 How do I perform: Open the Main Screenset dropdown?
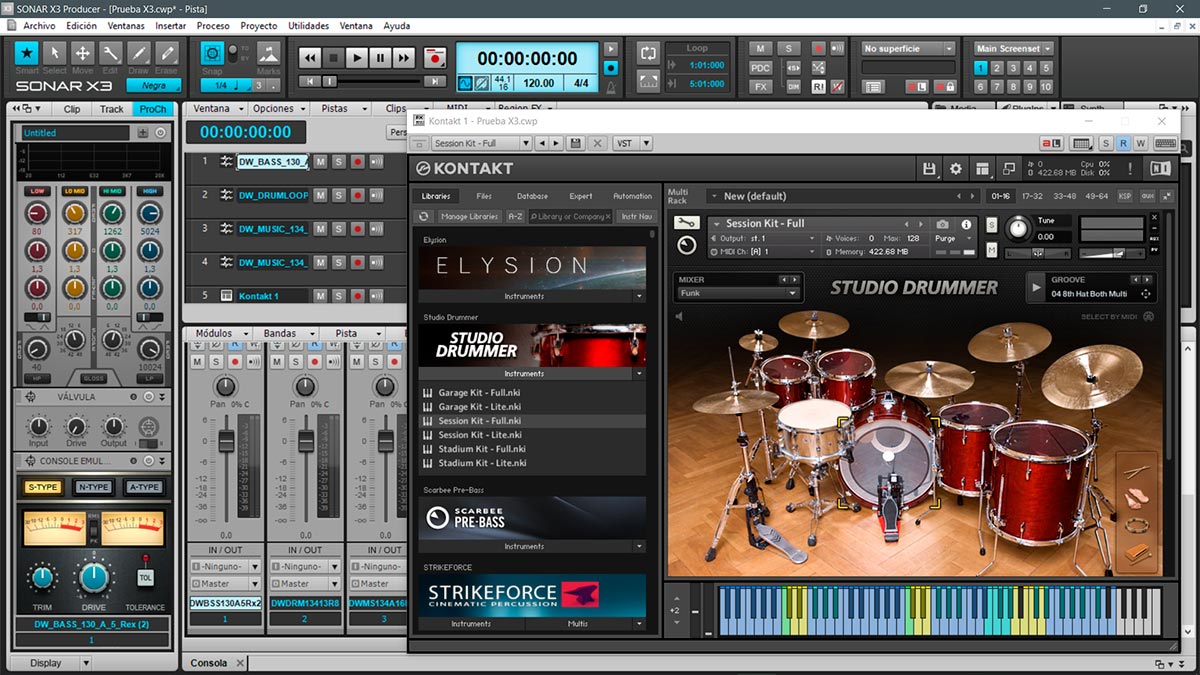[x=1014, y=48]
